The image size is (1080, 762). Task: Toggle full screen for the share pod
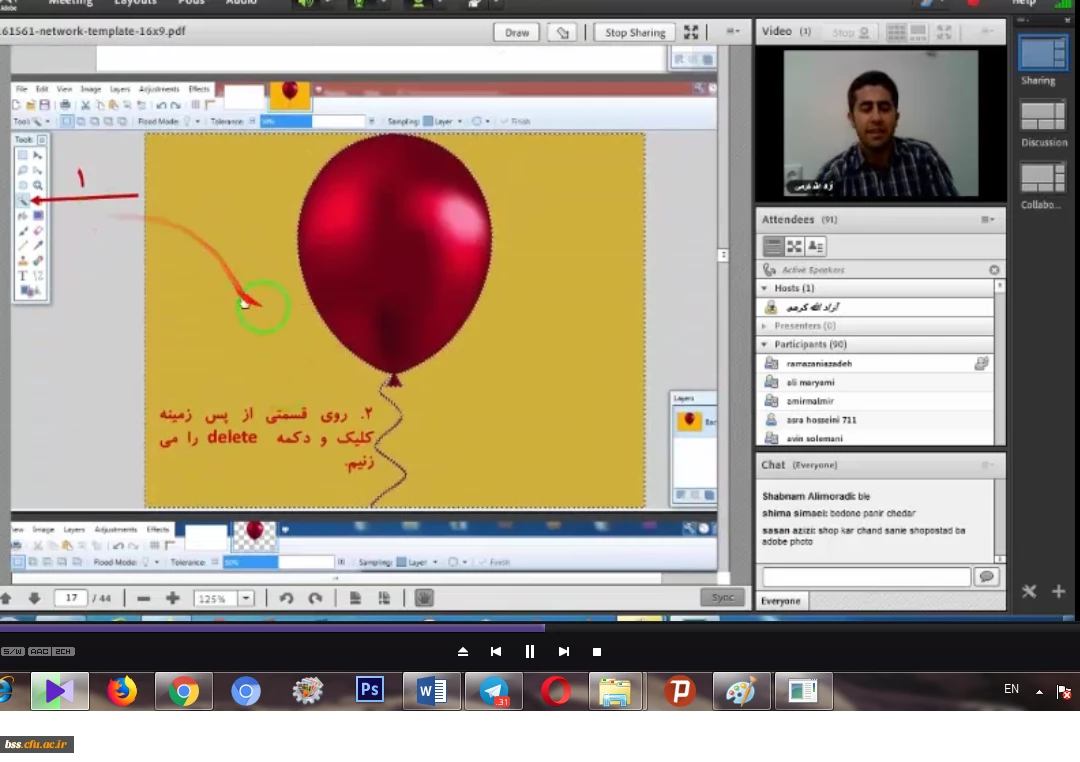(x=691, y=32)
